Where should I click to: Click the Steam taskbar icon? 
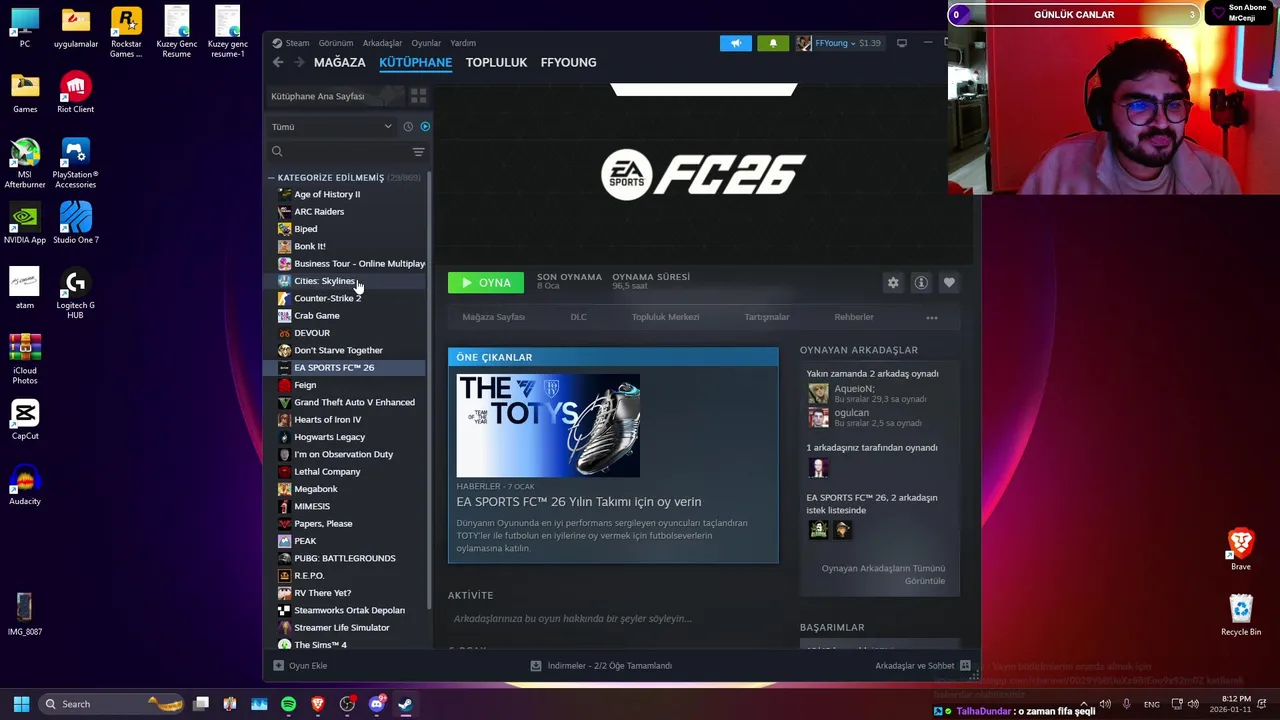click(405, 704)
